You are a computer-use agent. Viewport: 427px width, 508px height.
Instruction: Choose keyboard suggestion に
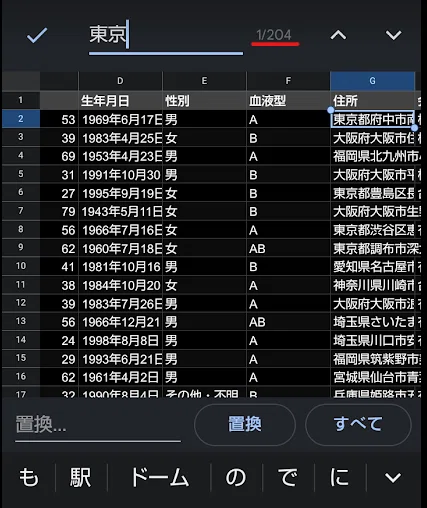340,477
